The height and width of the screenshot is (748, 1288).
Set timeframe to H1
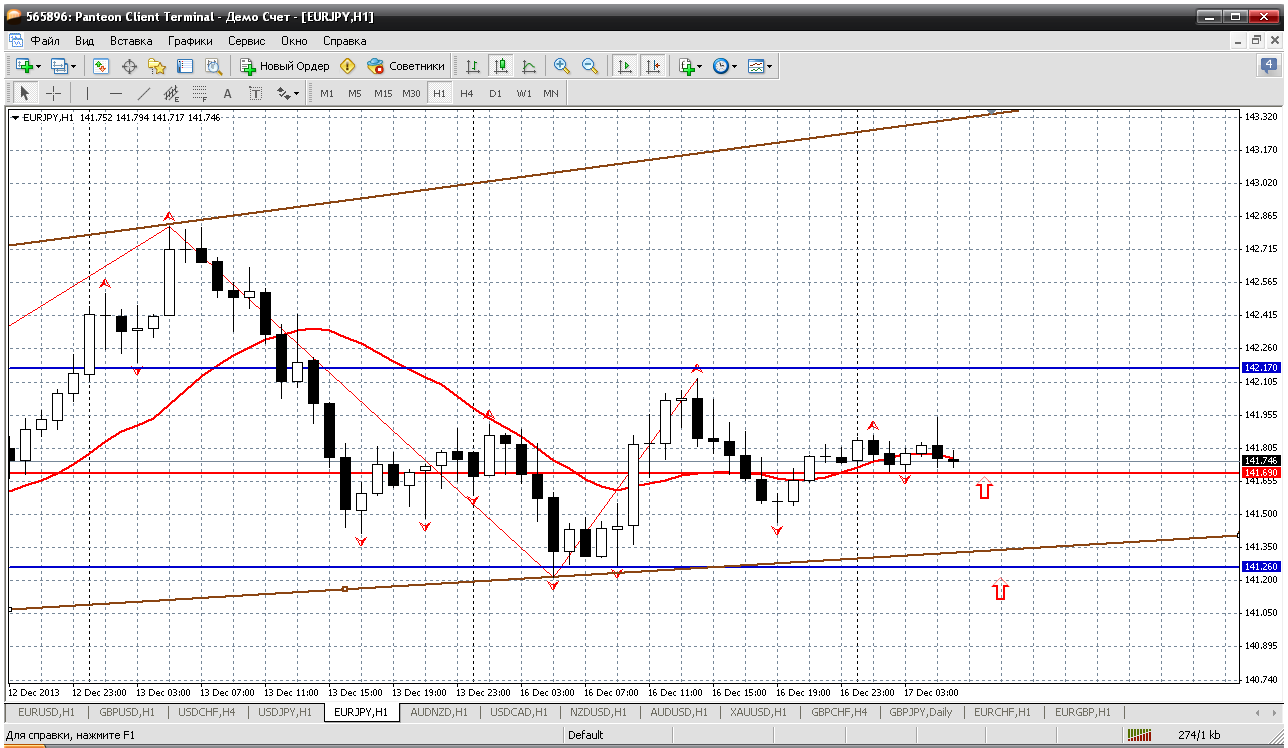439,93
